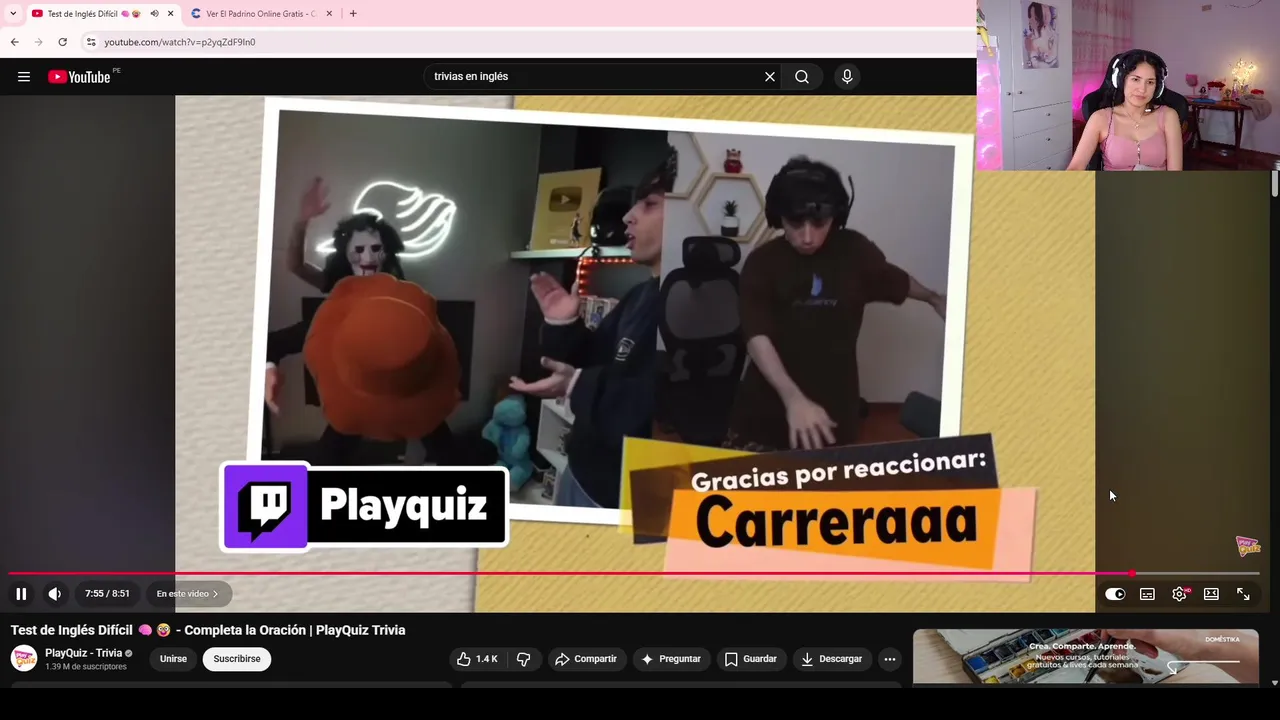Close the 'Ver El Padrino' tab
Screen dimensions: 1280x720
pos(329,14)
